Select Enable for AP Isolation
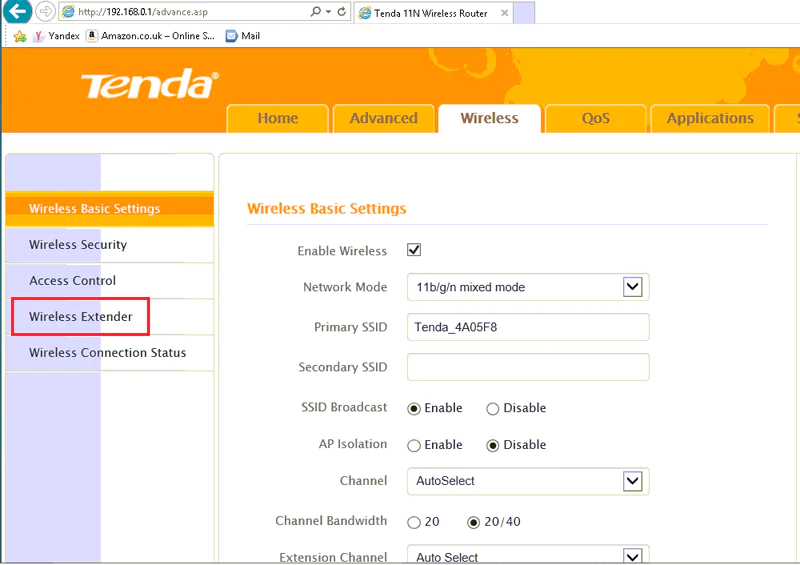 414,446
